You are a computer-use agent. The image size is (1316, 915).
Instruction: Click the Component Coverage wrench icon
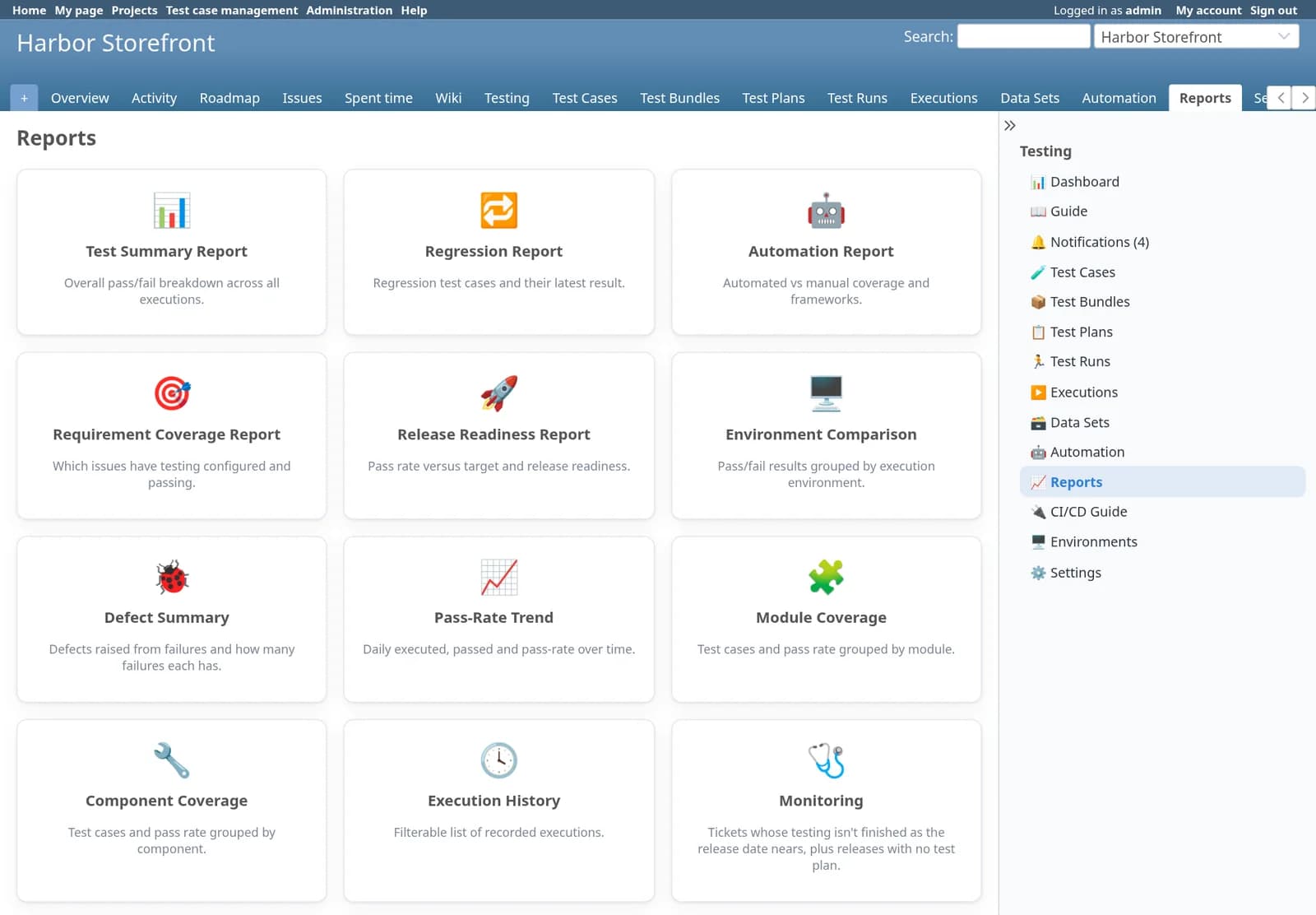(x=171, y=760)
